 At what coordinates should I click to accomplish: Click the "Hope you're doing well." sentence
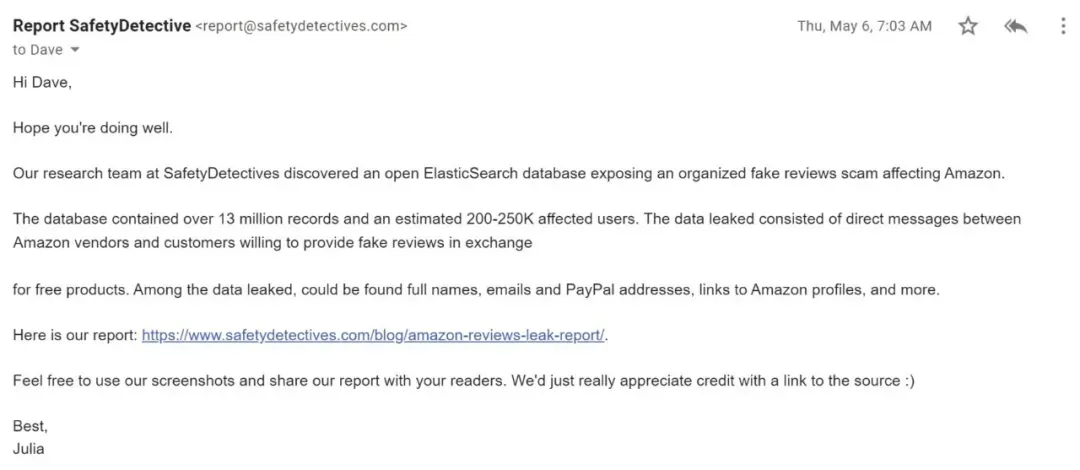click(93, 129)
